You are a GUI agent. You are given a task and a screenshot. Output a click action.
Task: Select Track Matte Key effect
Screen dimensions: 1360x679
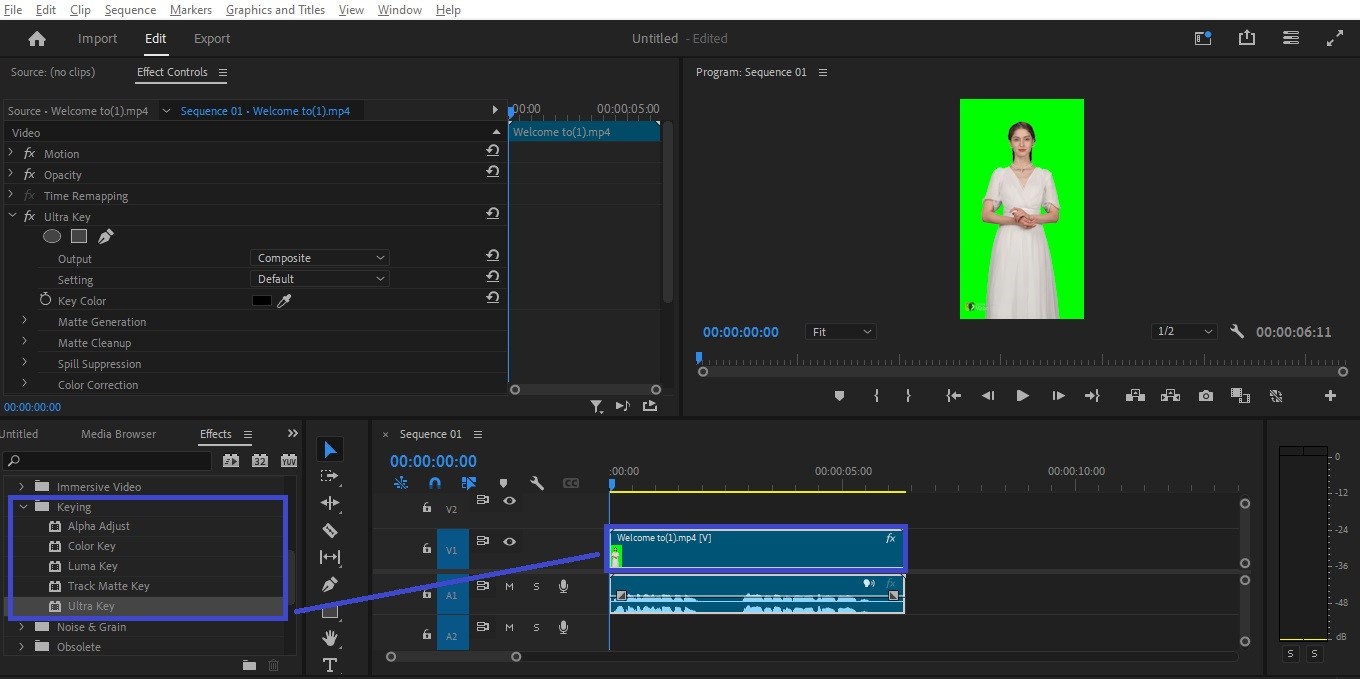tap(109, 586)
